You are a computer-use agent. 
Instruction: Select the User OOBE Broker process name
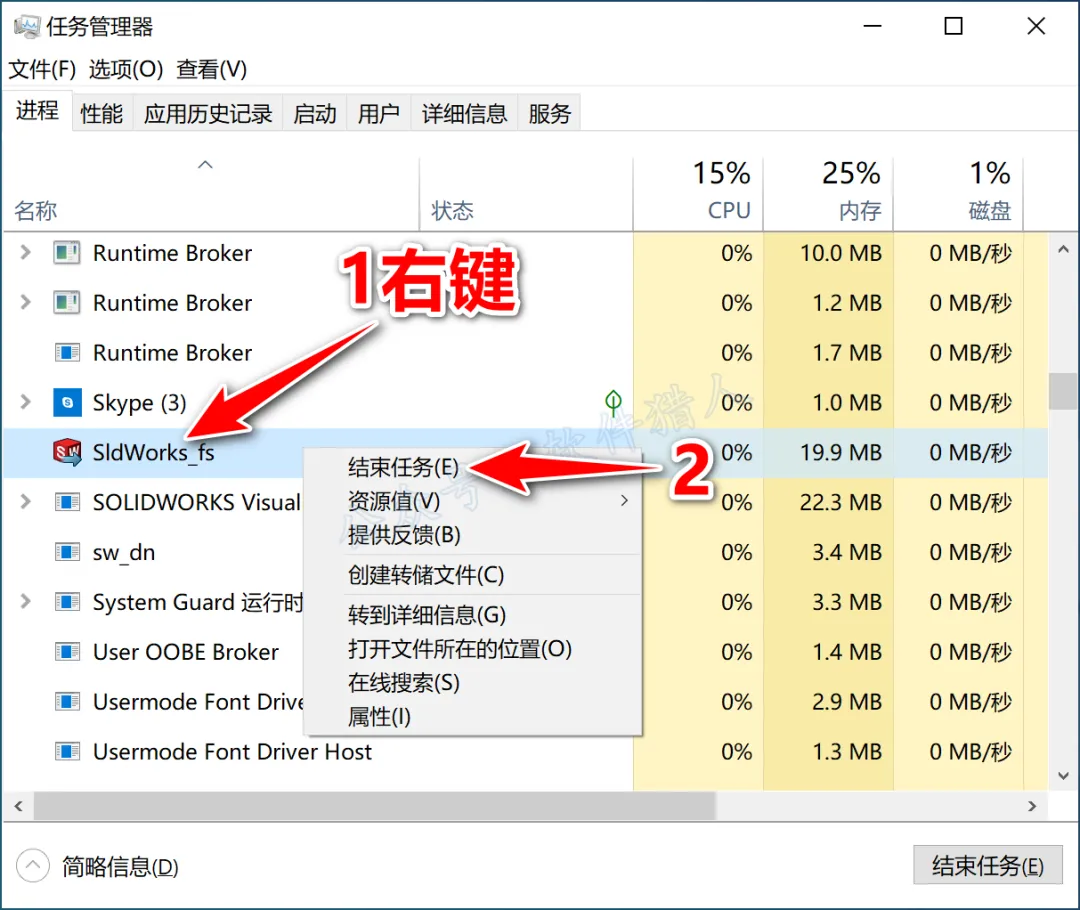(186, 652)
